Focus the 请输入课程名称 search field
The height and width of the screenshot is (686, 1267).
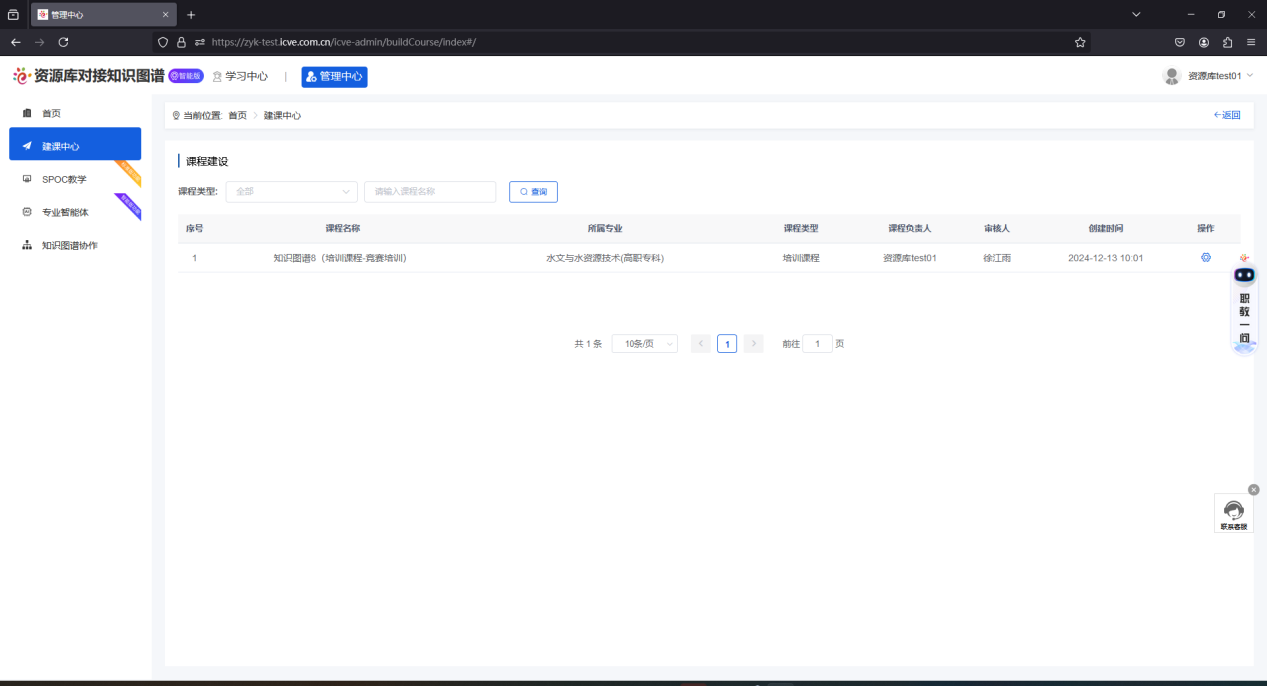click(430, 191)
